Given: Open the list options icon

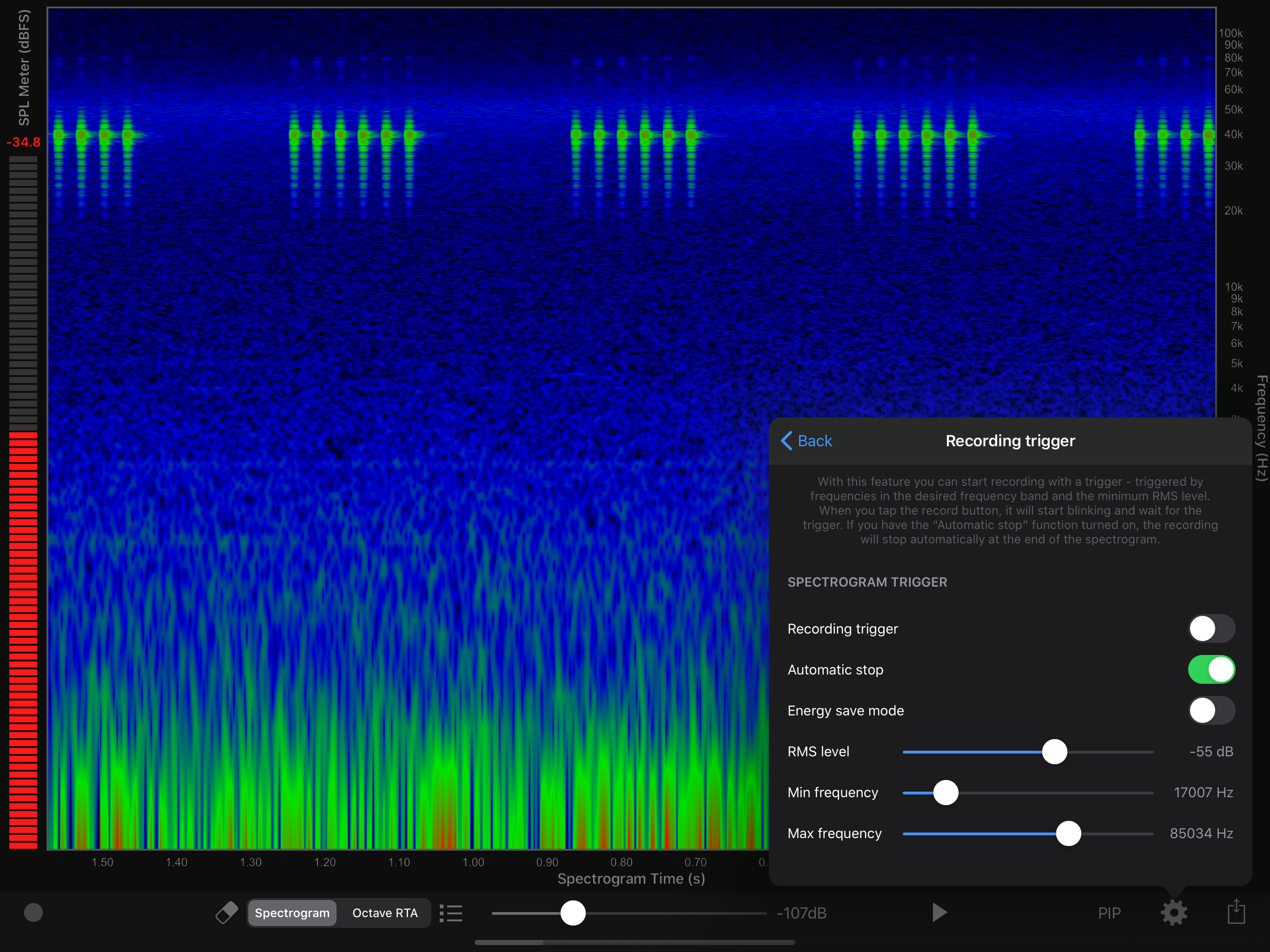Looking at the screenshot, I should click(451, 913).
